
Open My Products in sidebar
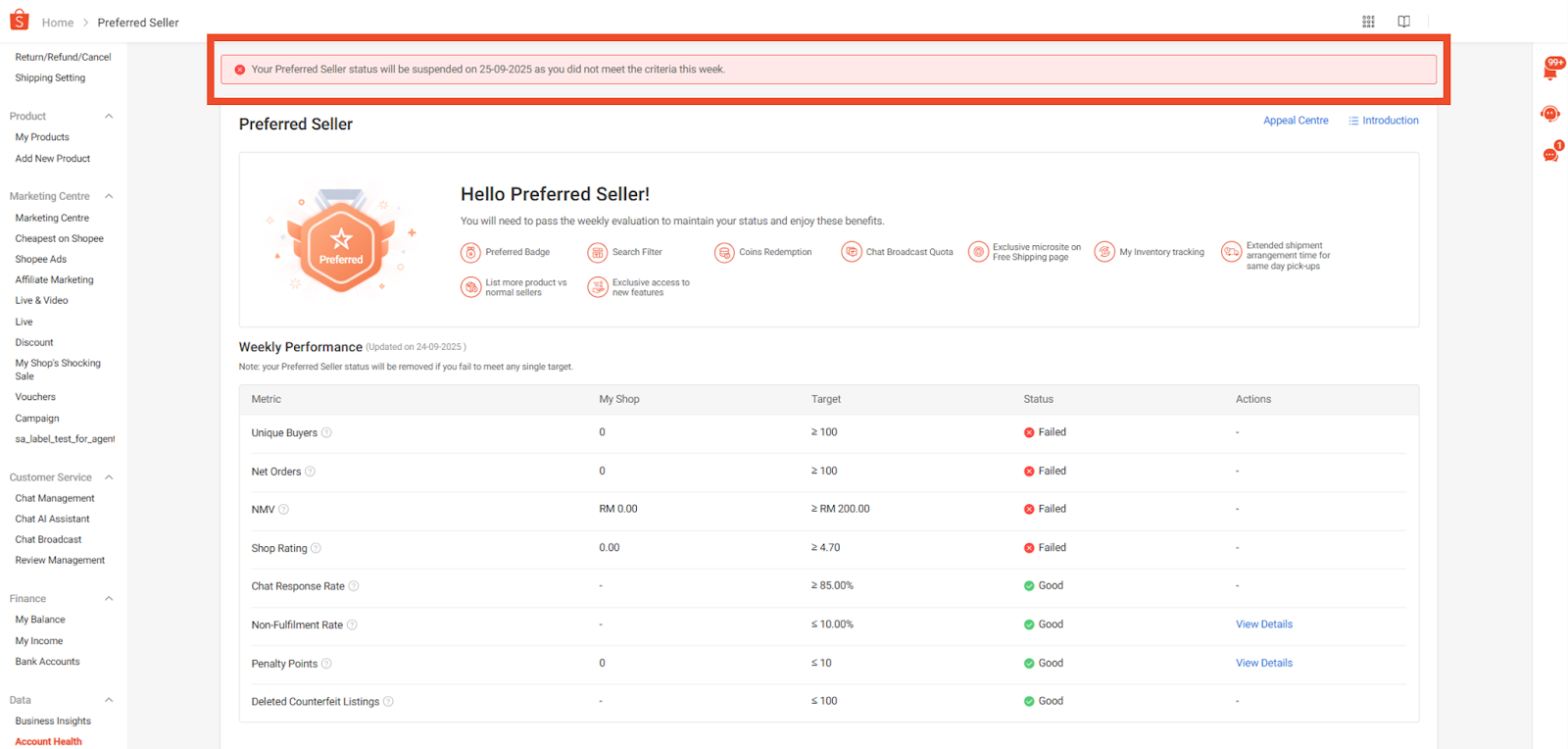click(42, 137)
